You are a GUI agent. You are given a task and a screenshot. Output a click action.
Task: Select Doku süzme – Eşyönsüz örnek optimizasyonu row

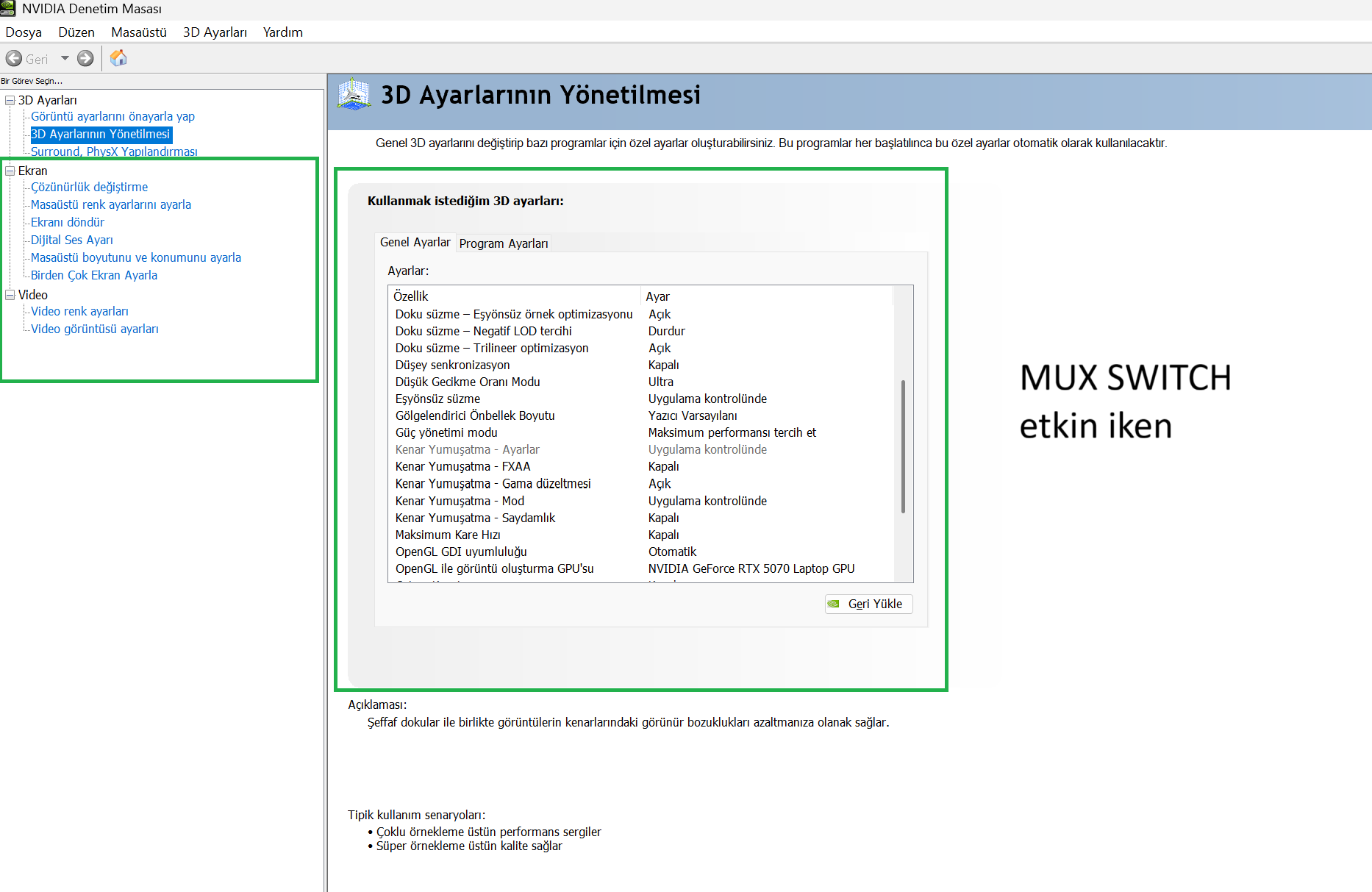[641, 314]
